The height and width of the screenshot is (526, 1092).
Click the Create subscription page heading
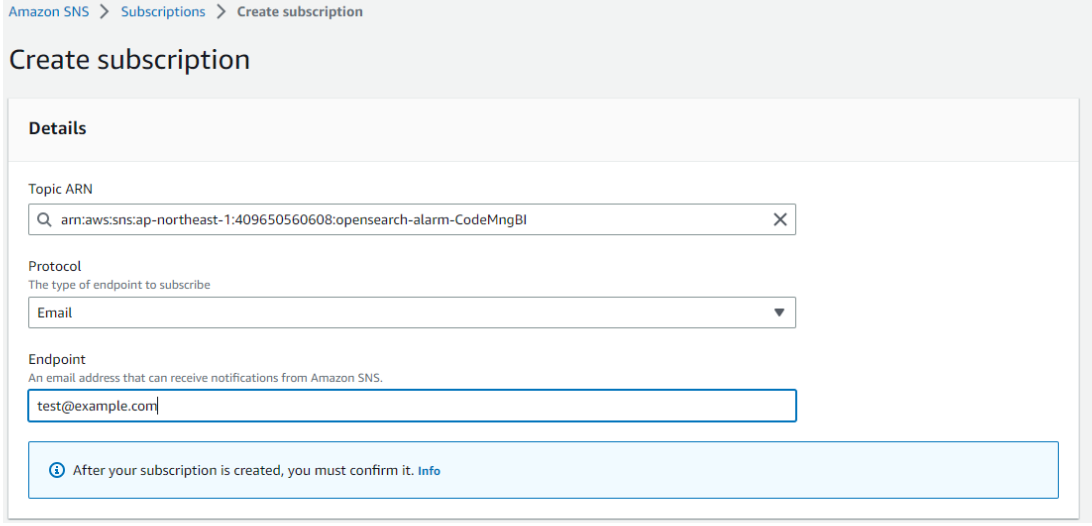[130, 60]
